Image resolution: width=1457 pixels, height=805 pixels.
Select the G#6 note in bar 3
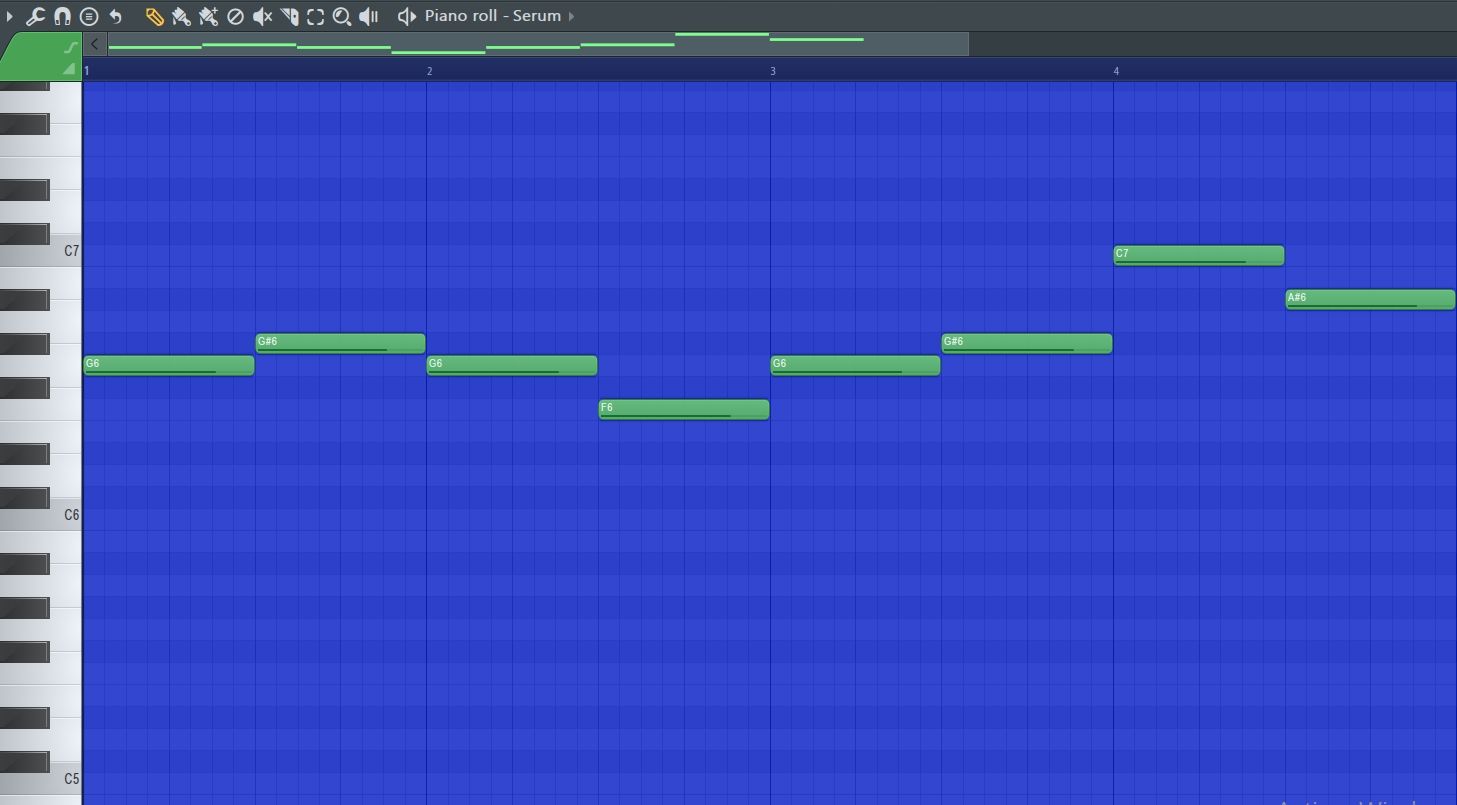click(x=1027, y=344)
